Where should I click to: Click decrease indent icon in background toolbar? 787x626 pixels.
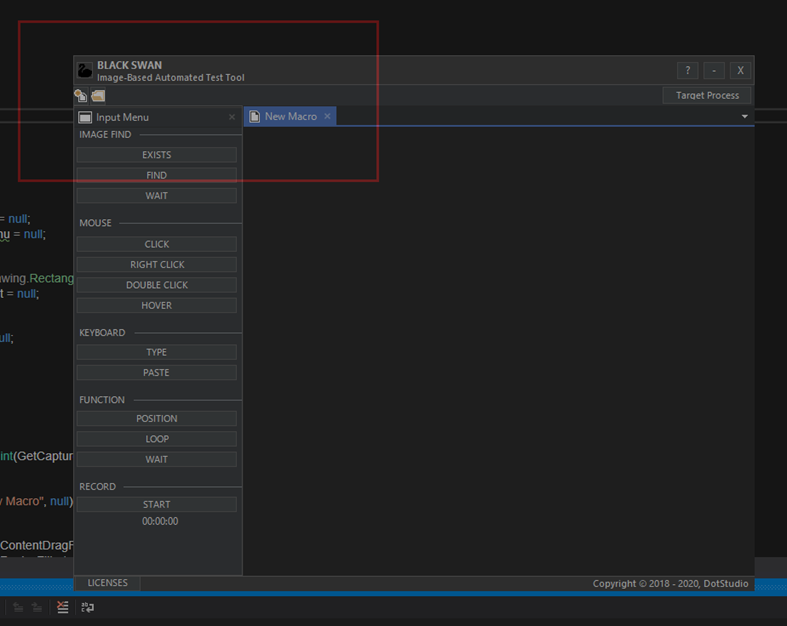click(18, 607)
